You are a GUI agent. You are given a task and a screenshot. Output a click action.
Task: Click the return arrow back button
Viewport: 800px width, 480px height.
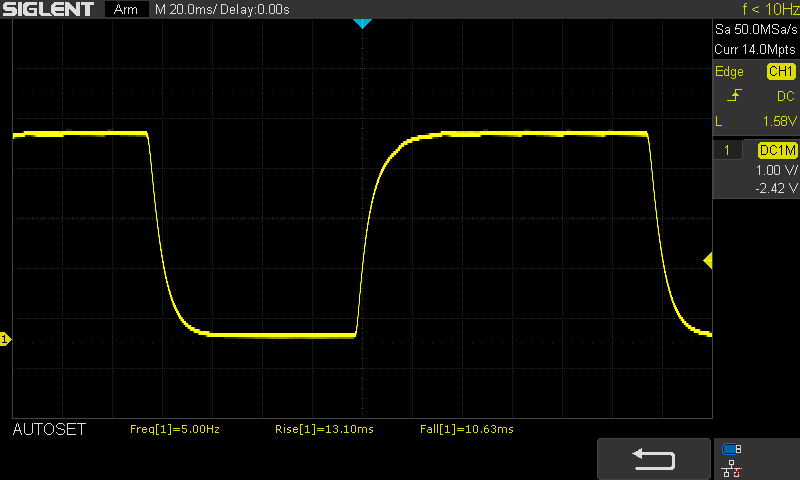click(654, 459)
